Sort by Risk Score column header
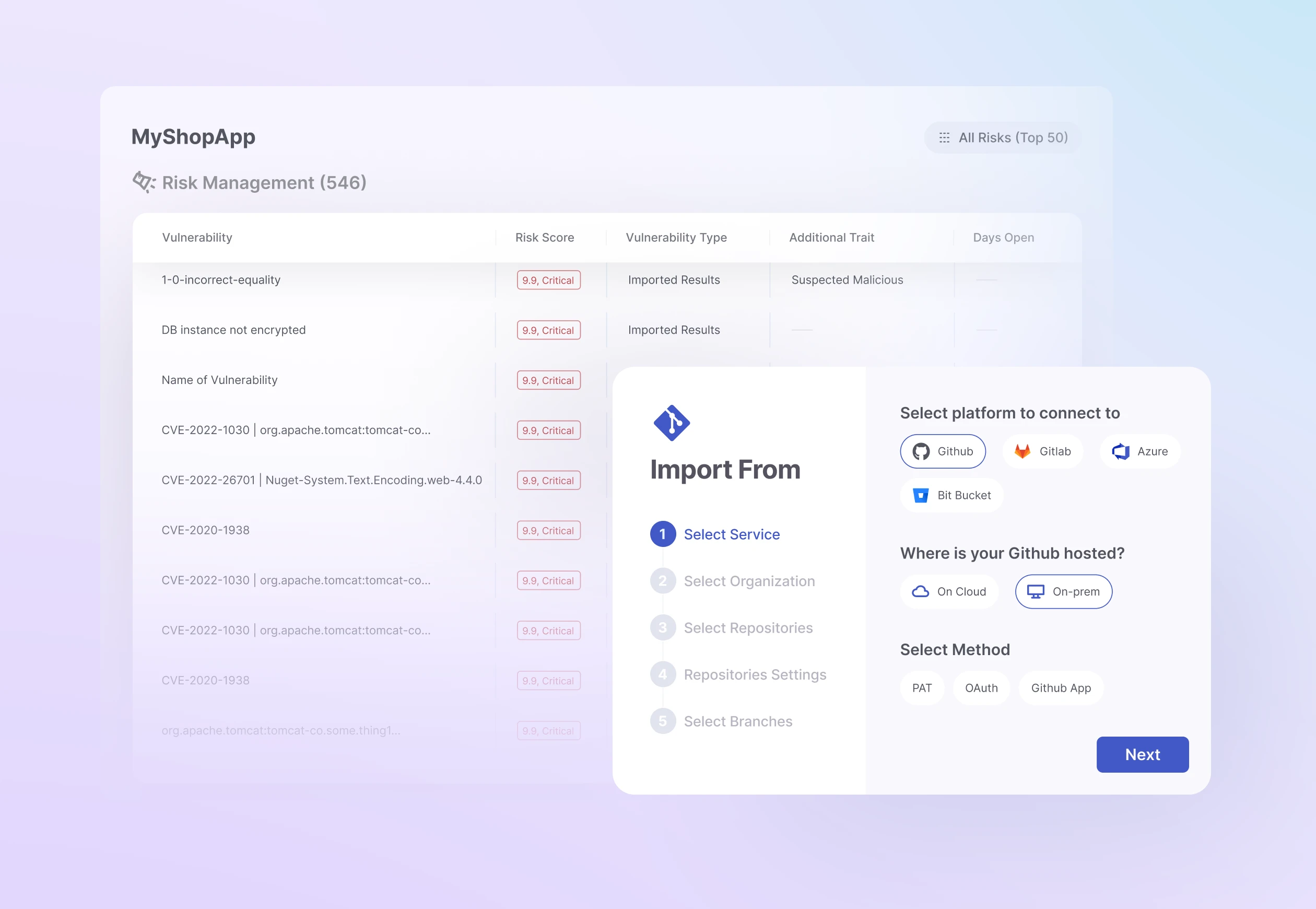The image size is (1316, 909). click(x=544, y=238)
